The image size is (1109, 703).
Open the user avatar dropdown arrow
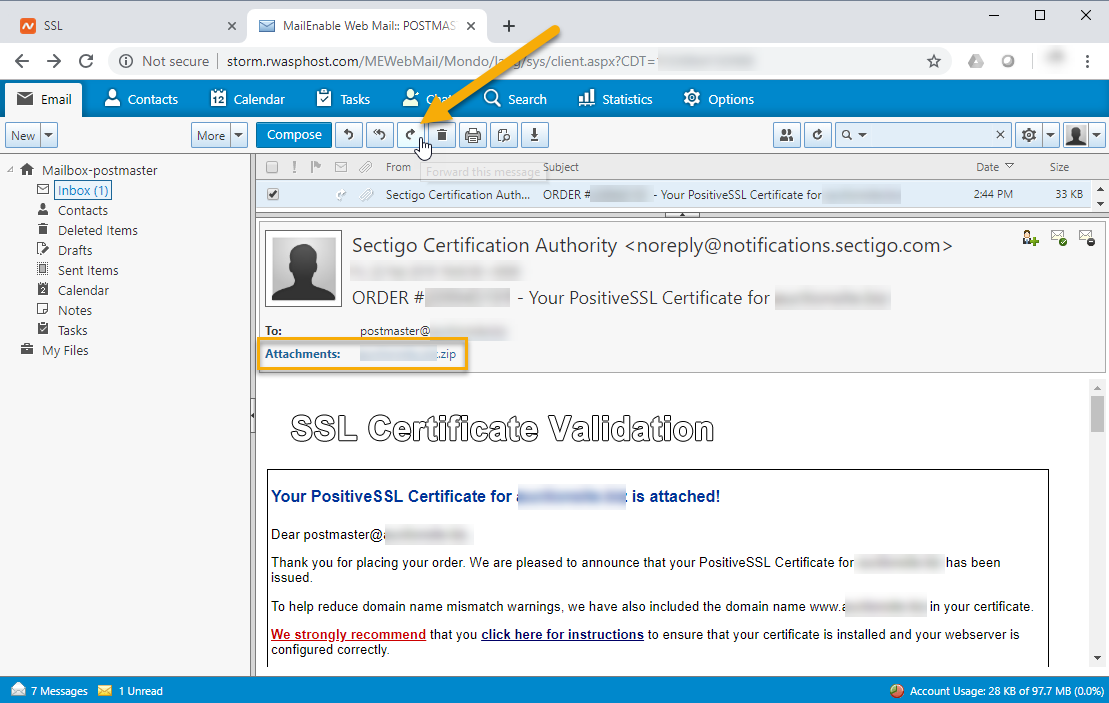(x=1096, y=135)
